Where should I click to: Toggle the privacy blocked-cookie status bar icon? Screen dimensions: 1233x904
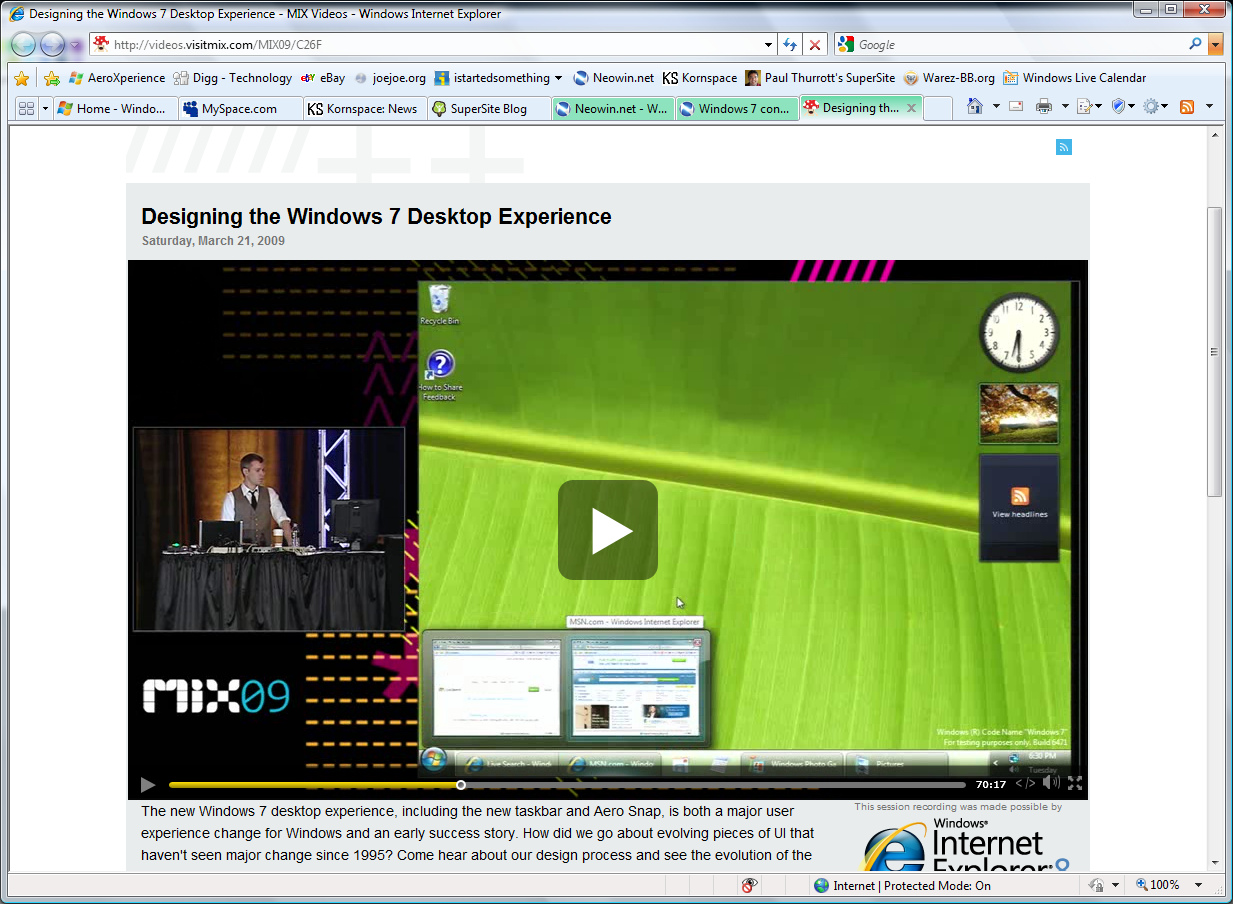point(749,885)
